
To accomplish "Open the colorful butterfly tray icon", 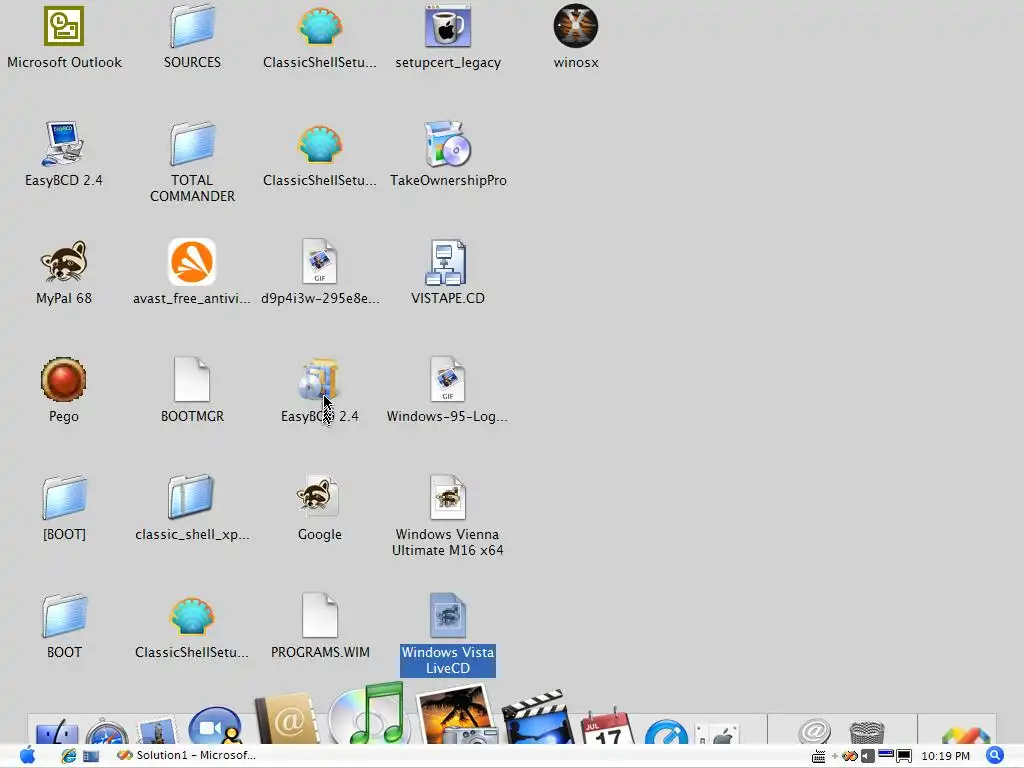I will point(850,756).
